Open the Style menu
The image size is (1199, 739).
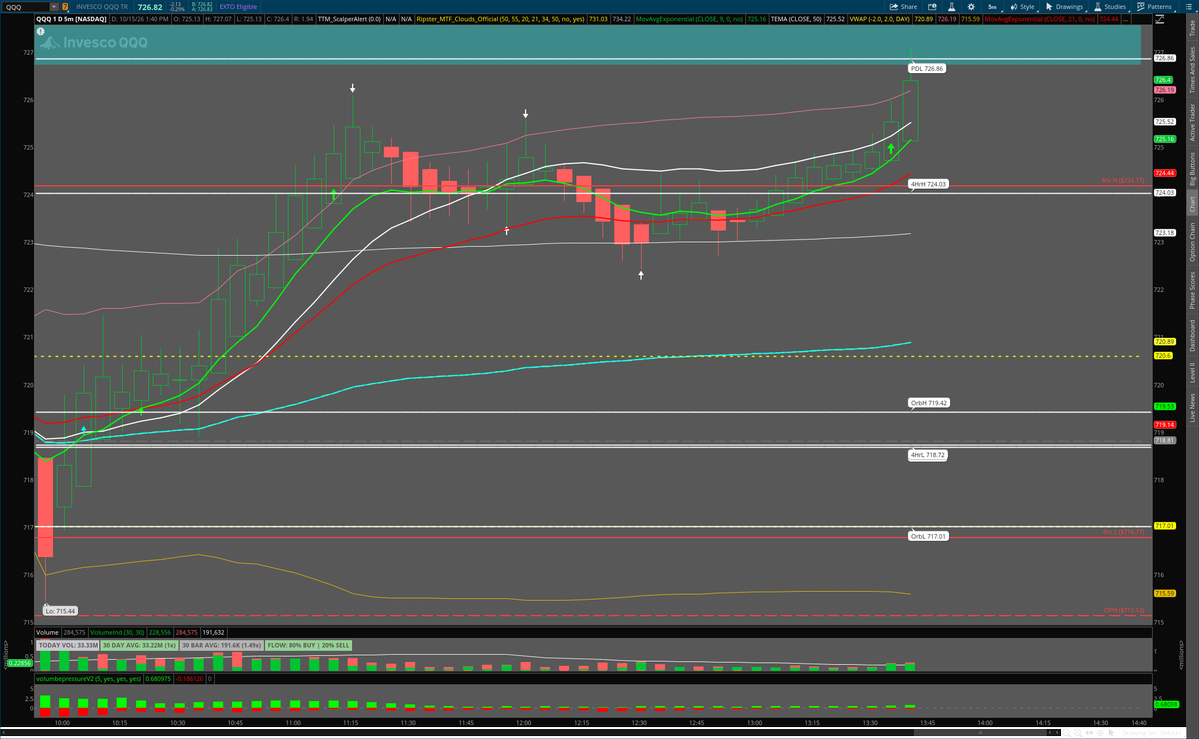tap(1022, 7)
